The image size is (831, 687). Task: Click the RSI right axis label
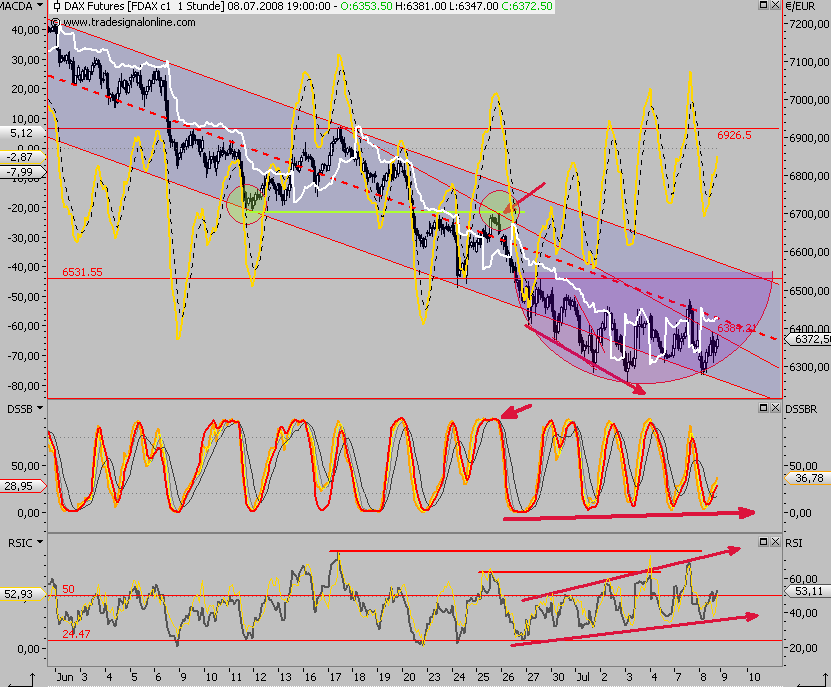(x=793, y=543)
